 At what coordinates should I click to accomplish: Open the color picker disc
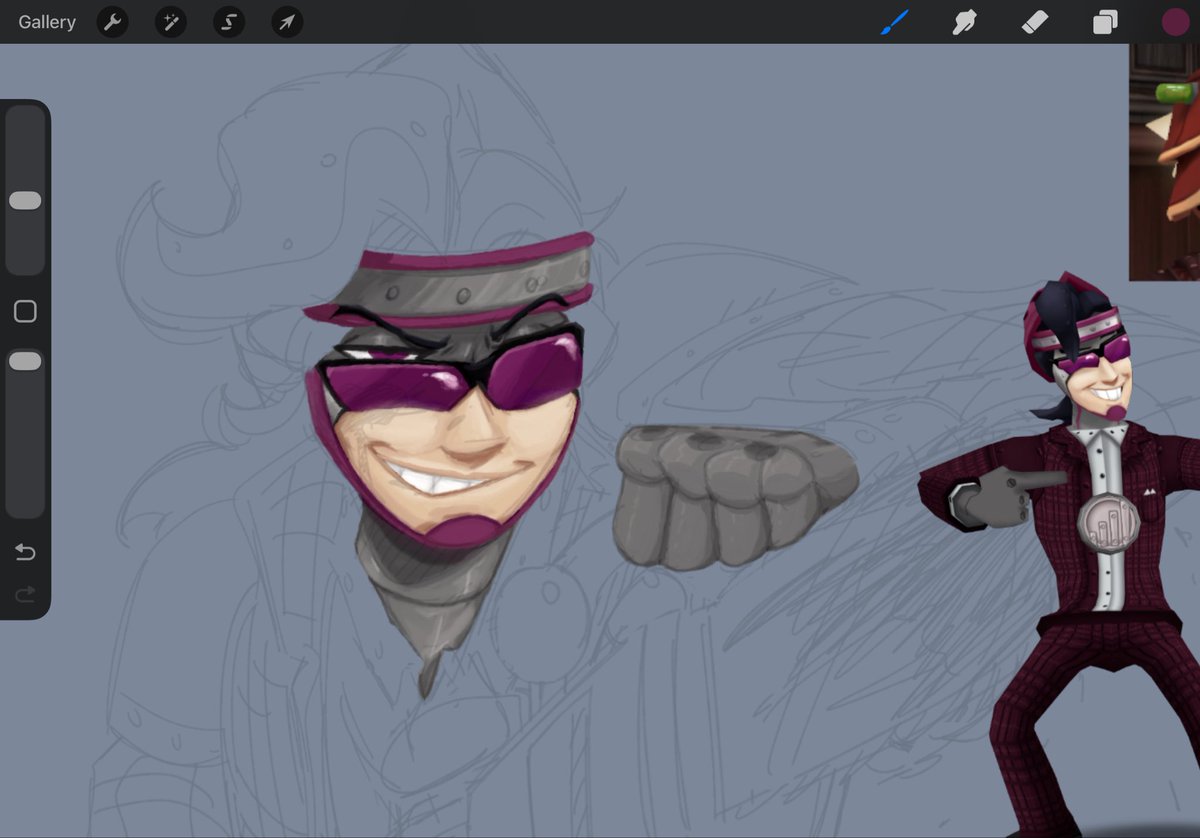(x=1174, y=20)
